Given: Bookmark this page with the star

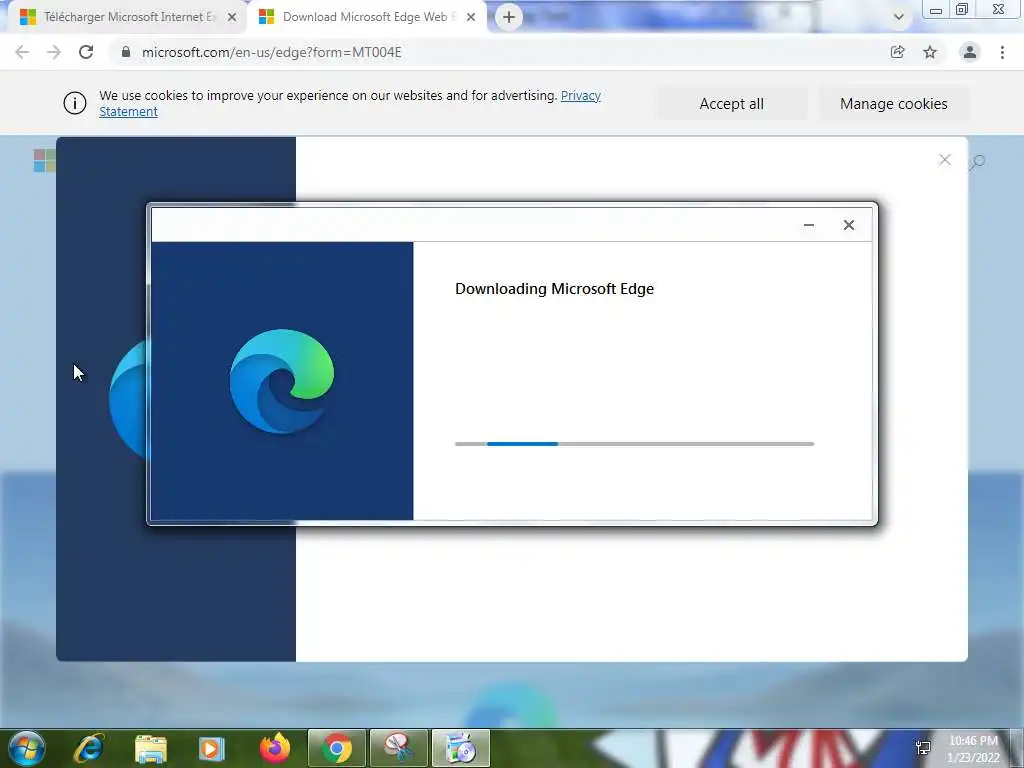Looking at the screenshot, I should 930,52.
